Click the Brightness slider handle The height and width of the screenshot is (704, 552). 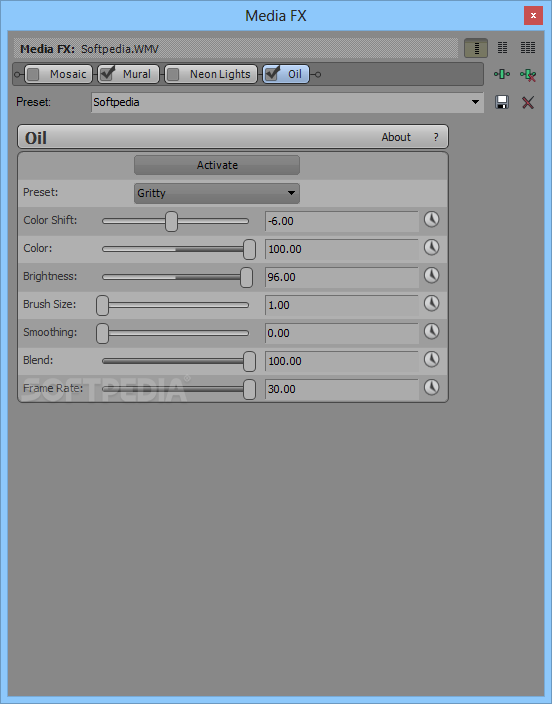pos(246,277)
